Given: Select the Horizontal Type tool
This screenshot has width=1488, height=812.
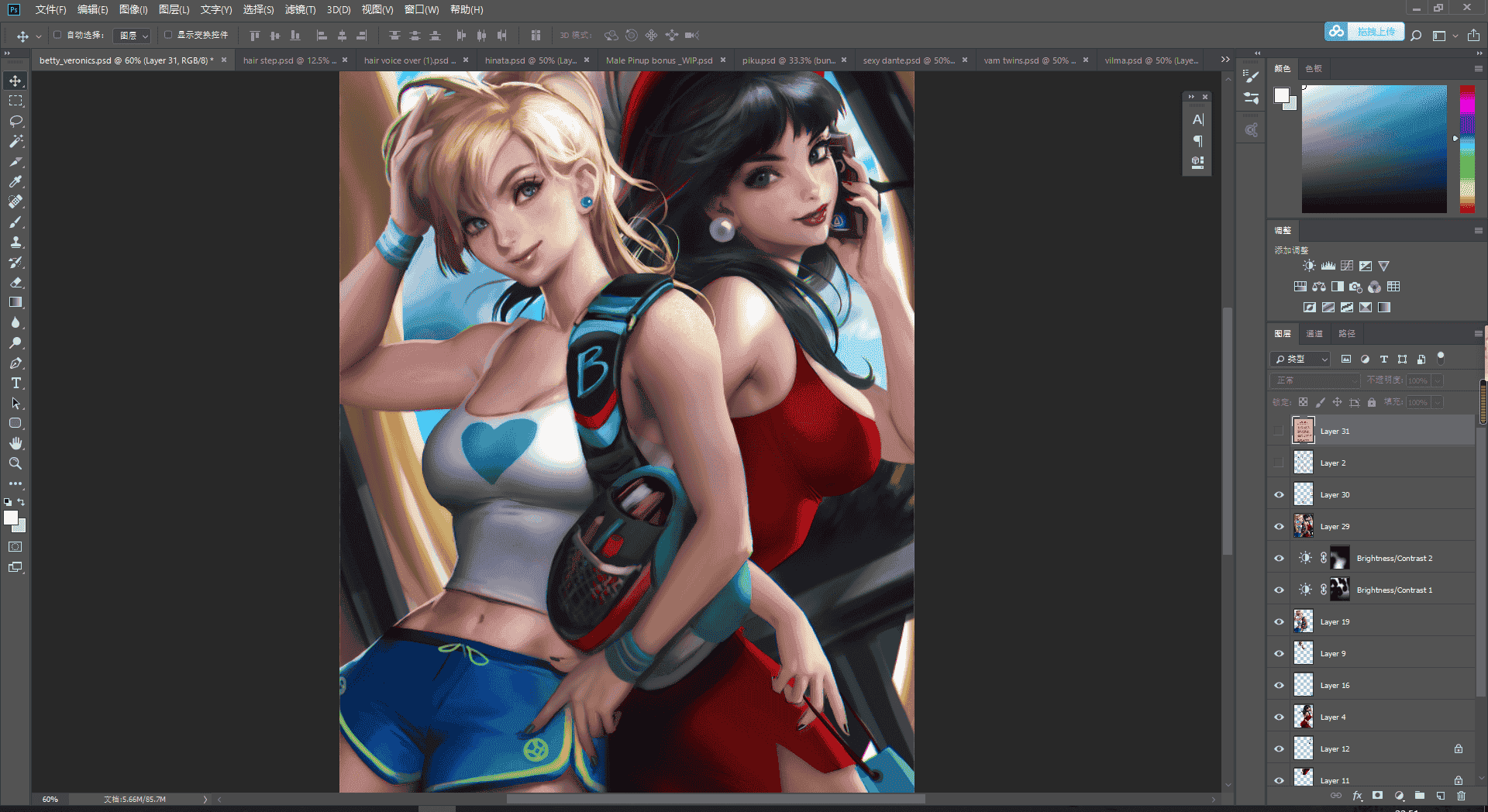Looking at the screenshot, I should (15, 383).
